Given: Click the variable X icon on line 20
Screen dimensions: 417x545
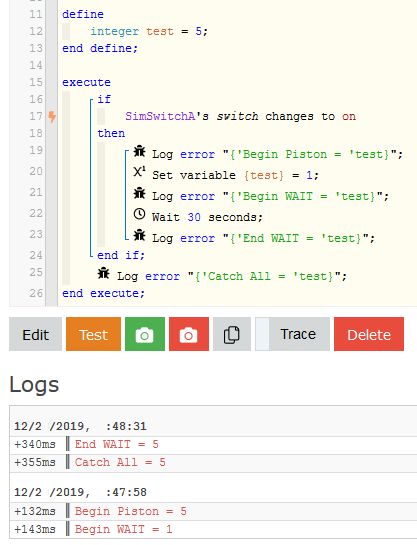Looking at the screenshot, I should point(139,172).
